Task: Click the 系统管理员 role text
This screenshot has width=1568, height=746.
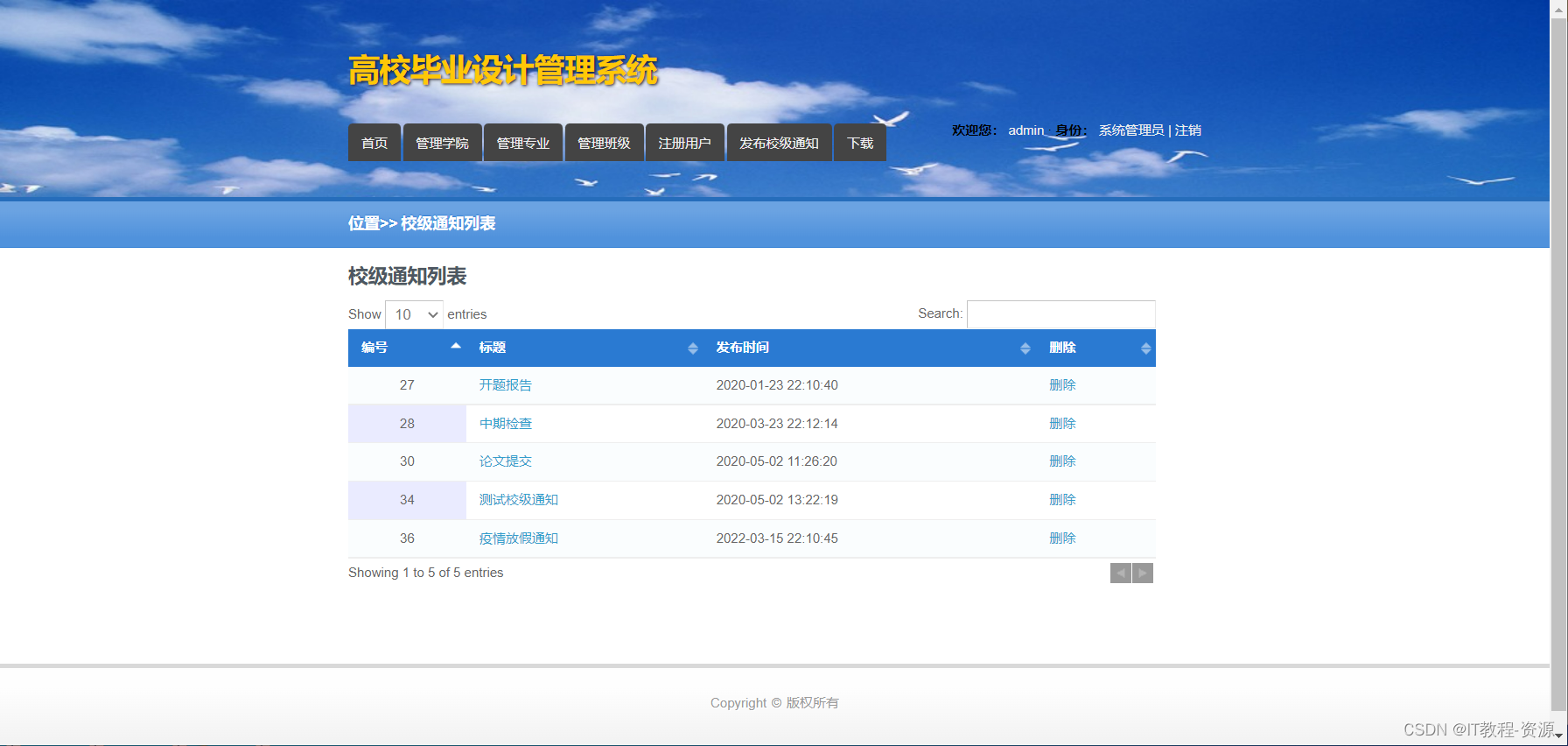Action: [x=1131, y=130]
